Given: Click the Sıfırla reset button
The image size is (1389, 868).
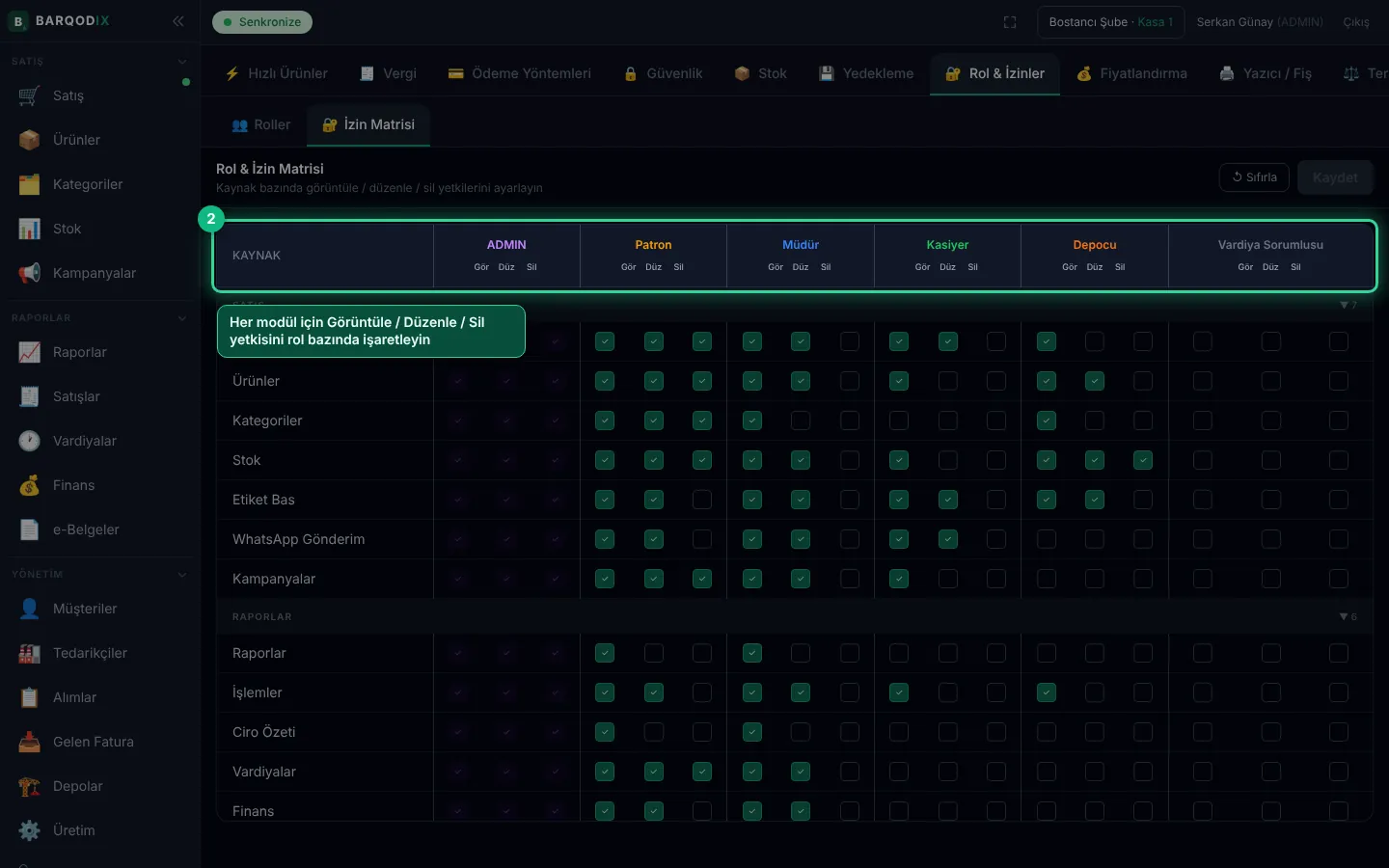Looking at the screenshot, I should click(x=1254, y=177).
